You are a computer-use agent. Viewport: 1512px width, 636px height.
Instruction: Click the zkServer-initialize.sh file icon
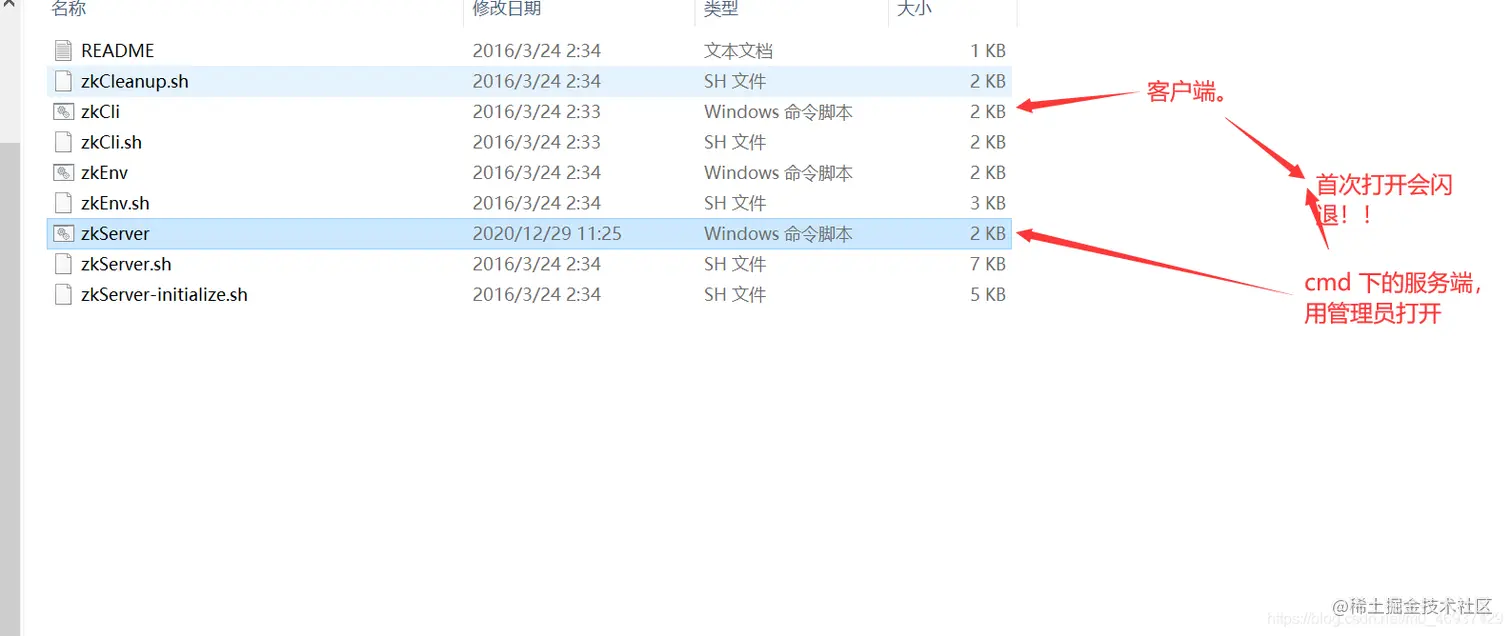64,295
